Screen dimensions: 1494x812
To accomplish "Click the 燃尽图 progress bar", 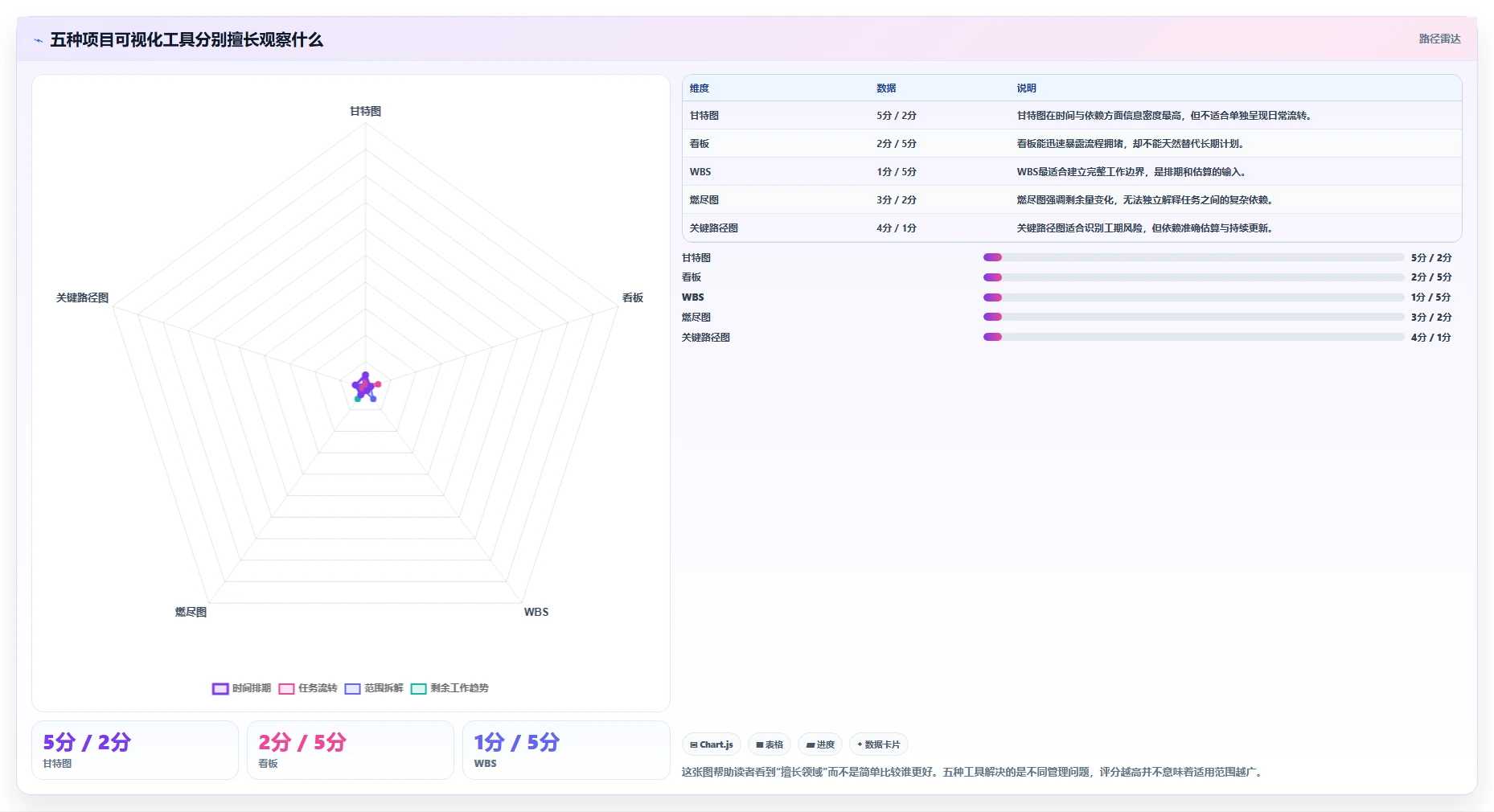I will (x=1193, y=317).
